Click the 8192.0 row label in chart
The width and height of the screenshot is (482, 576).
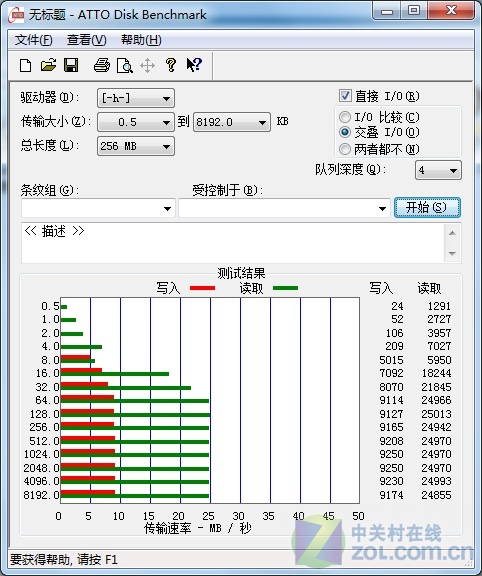click(42, 495)
